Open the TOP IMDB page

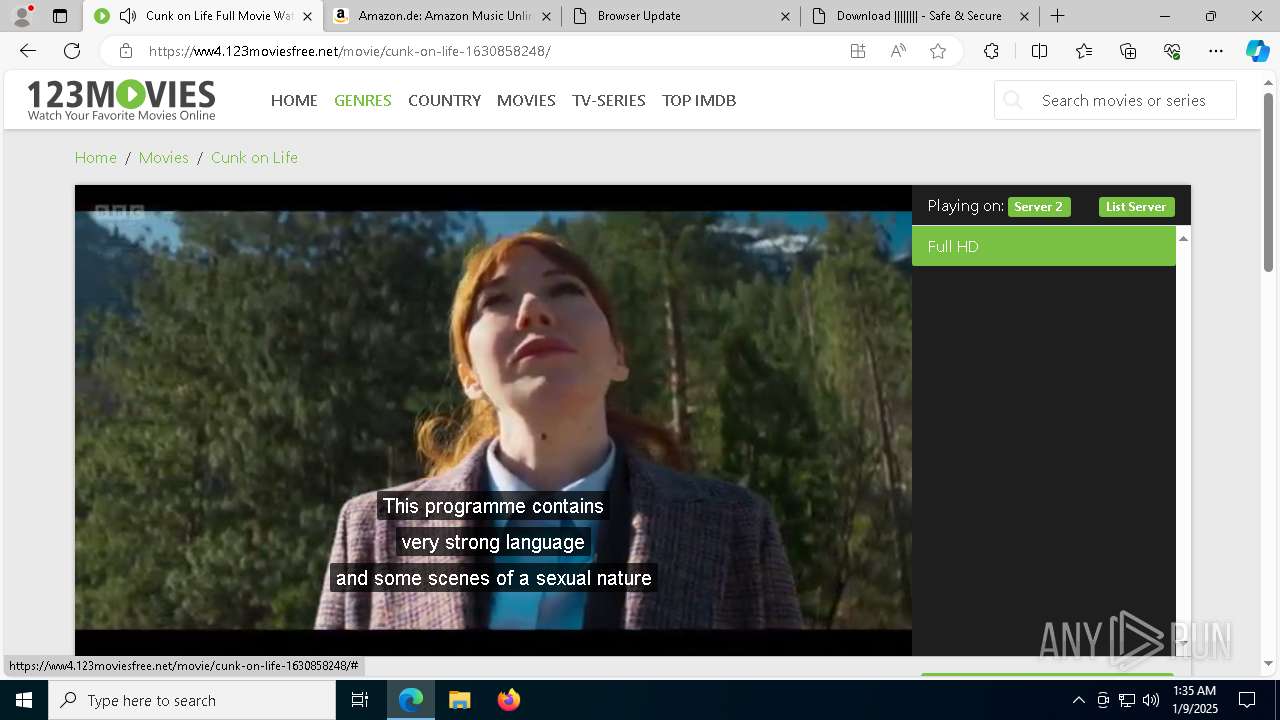(699, 100)
